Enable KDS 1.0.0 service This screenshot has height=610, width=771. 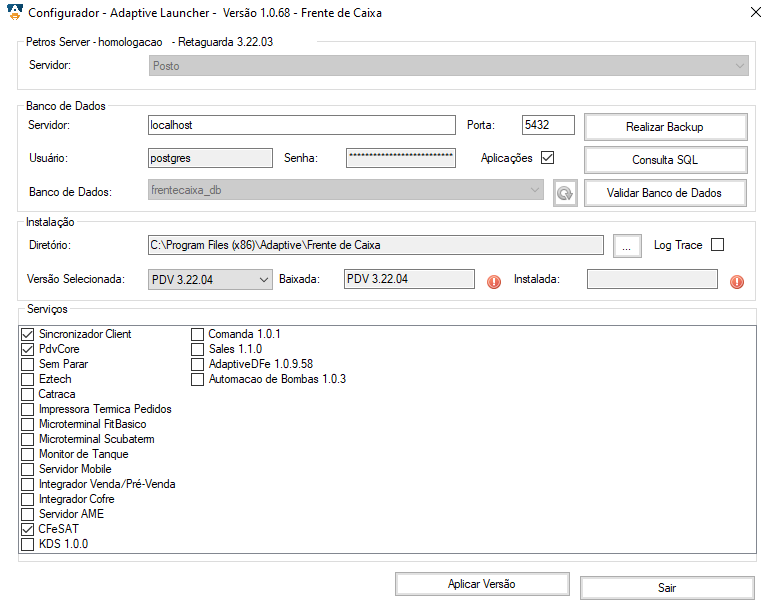click(x=28, y=544)
